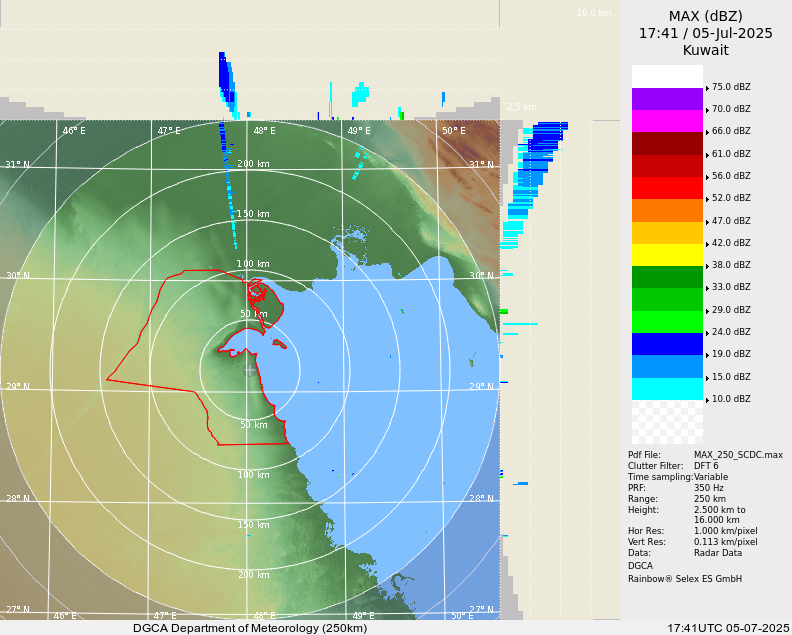
Task: Click the '150 km' ring label north of radar
Action: [x=253, y=214]
